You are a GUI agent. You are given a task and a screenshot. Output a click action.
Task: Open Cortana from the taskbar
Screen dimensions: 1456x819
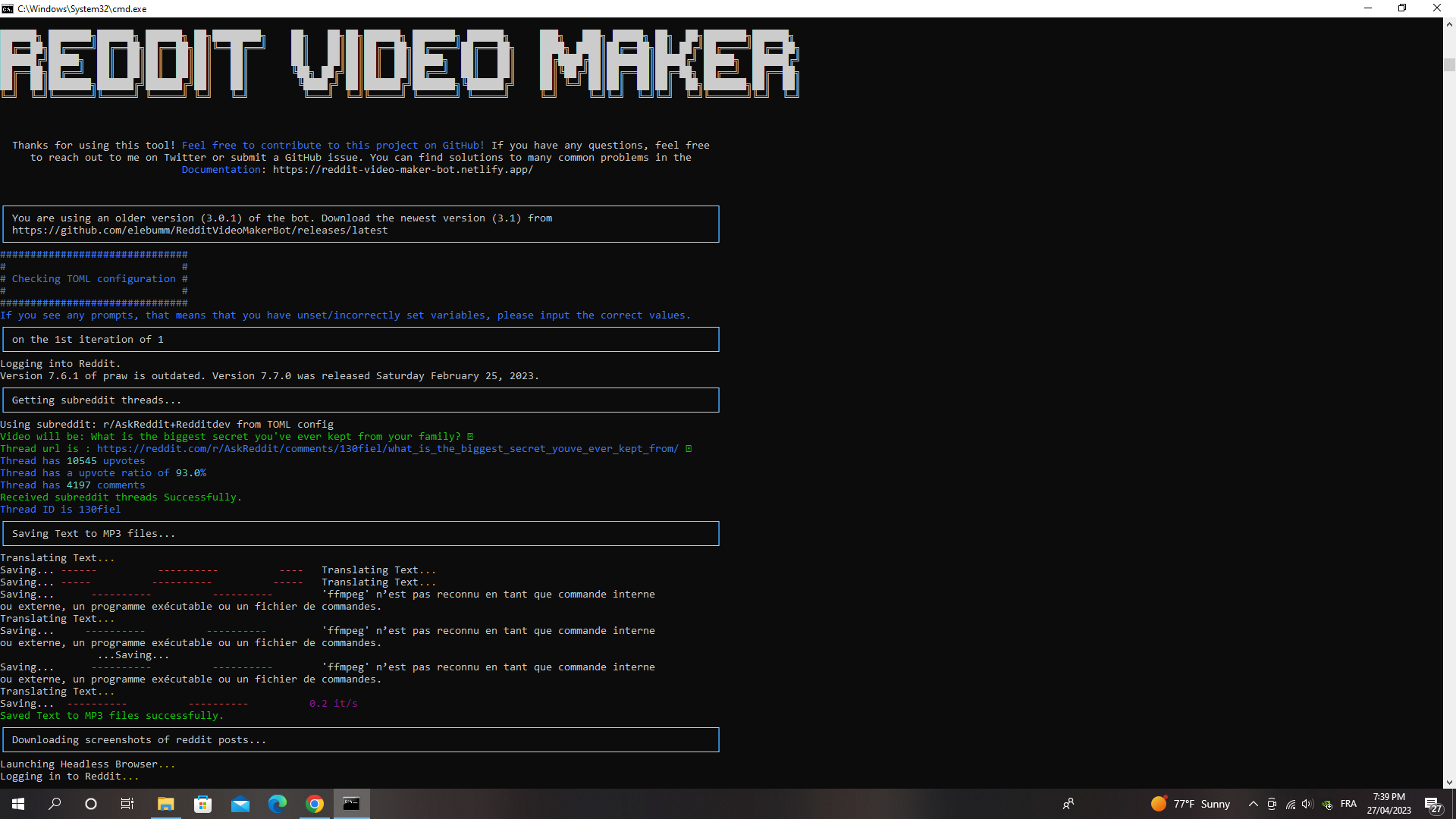pos(90,803)
